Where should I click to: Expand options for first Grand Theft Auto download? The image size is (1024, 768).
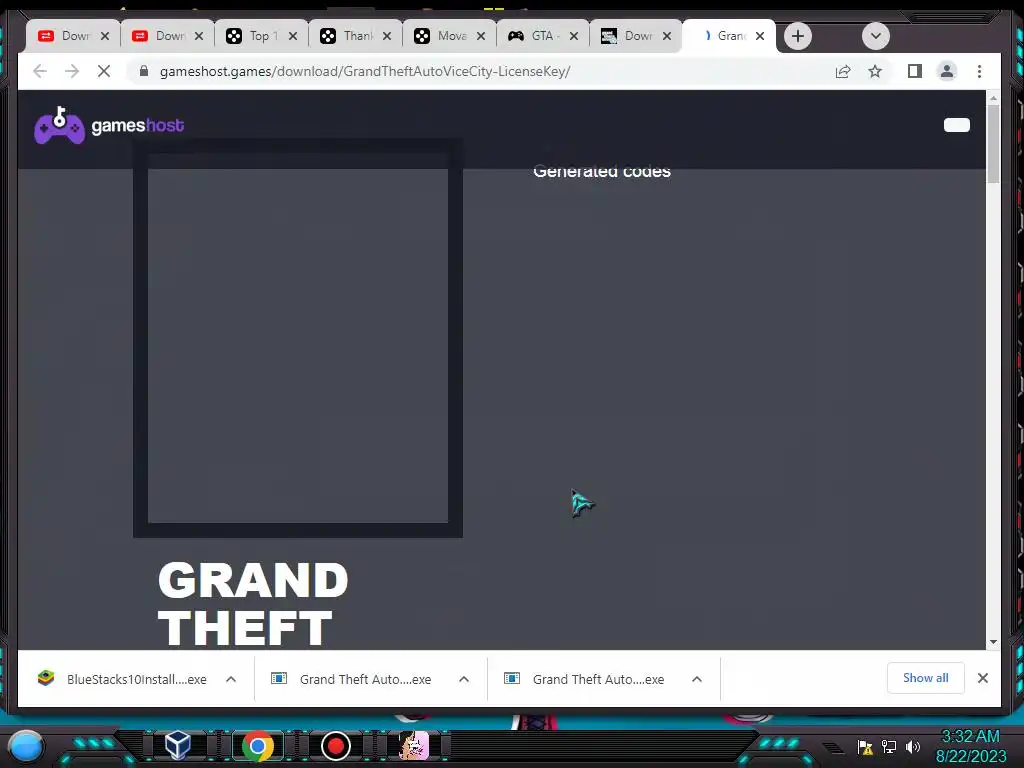[464, 679]
